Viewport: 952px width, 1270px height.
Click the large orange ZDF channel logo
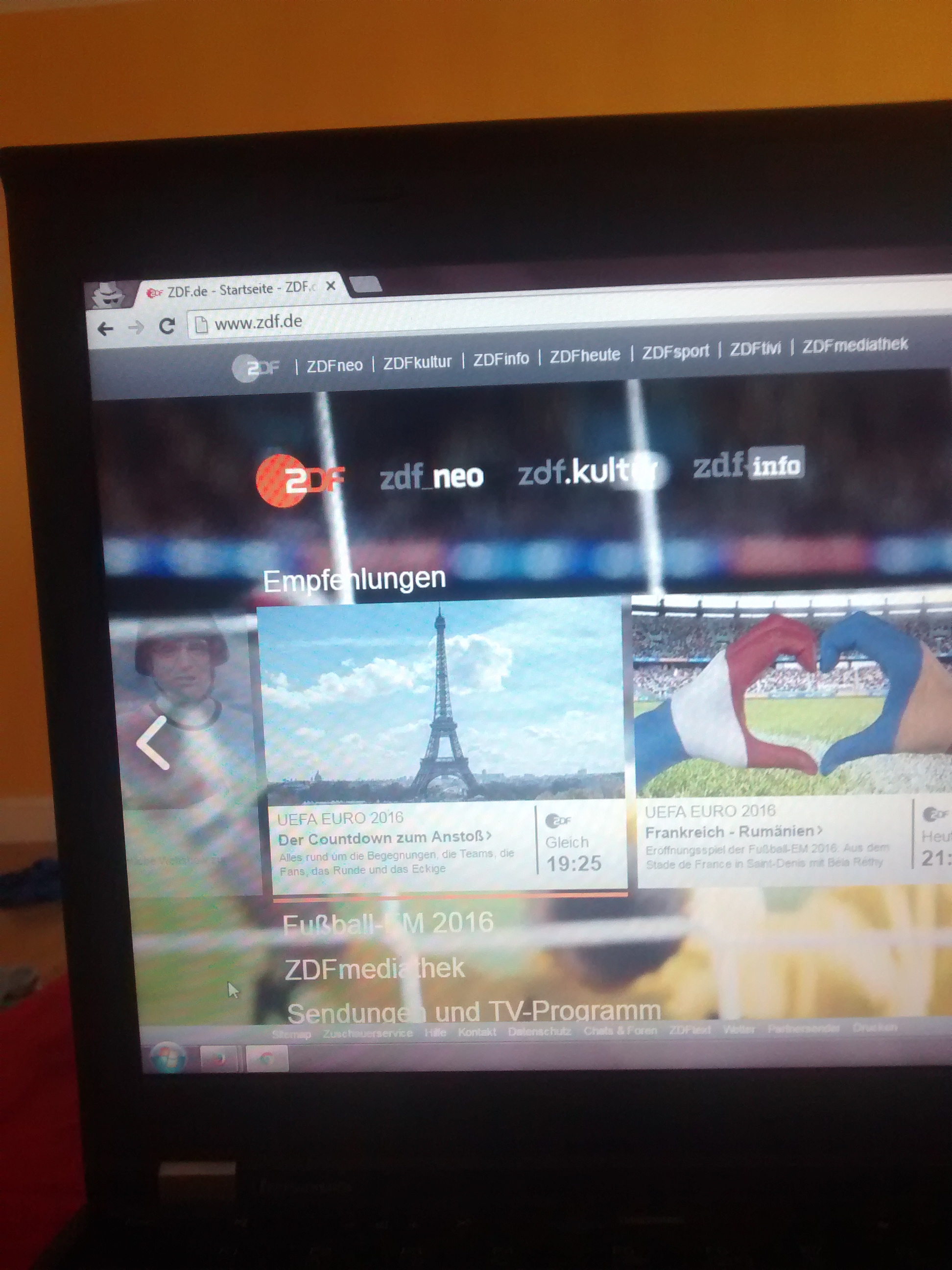[299, 480]
